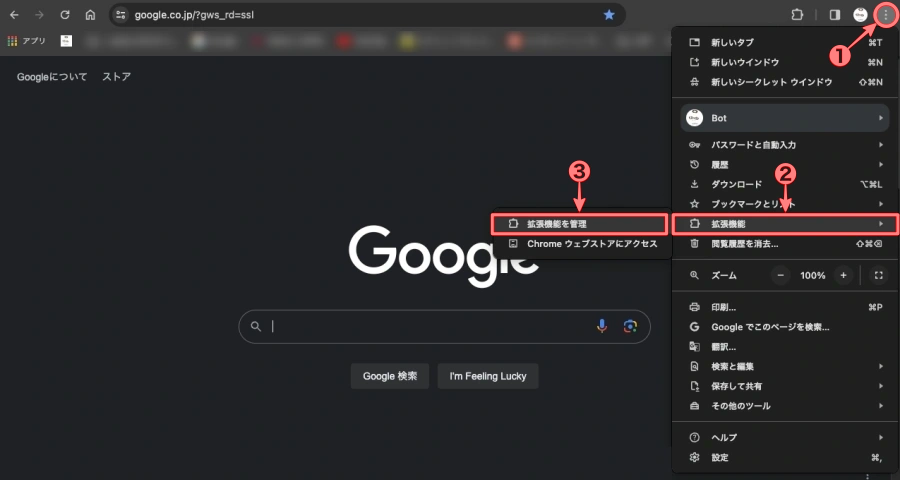900x480 pixels.
Task: Open the three-dot Chrome menu
Action: click(x=886, y=15)
